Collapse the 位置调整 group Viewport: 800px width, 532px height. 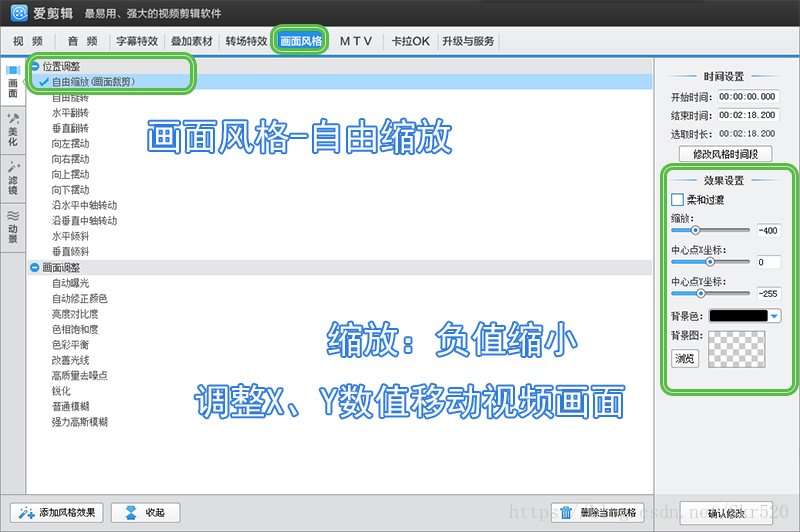tap(34, 66)
